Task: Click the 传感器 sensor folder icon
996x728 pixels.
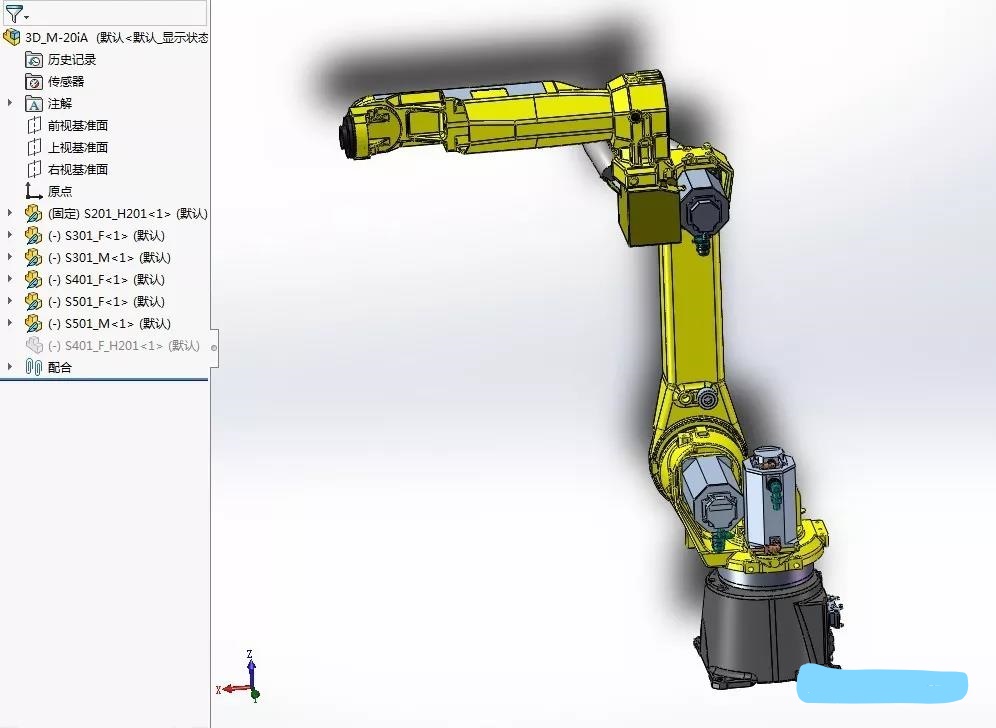Action: pyautogui.click(x=34, y=82)
